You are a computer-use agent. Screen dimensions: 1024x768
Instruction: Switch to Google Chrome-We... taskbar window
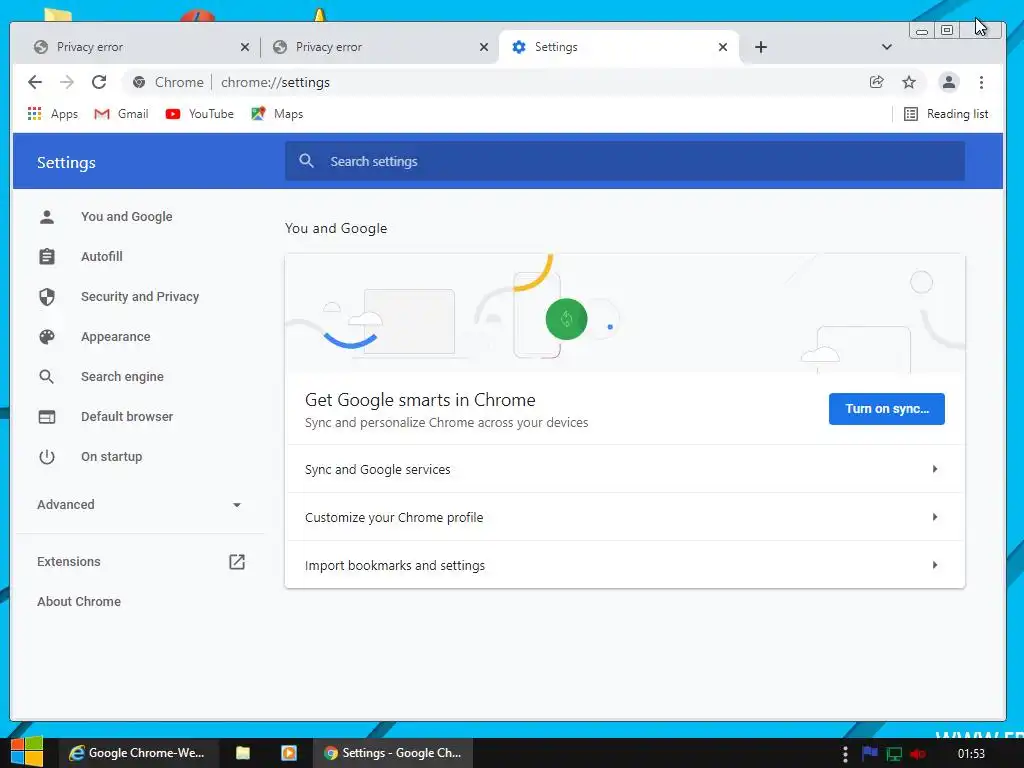coord(138,753)
